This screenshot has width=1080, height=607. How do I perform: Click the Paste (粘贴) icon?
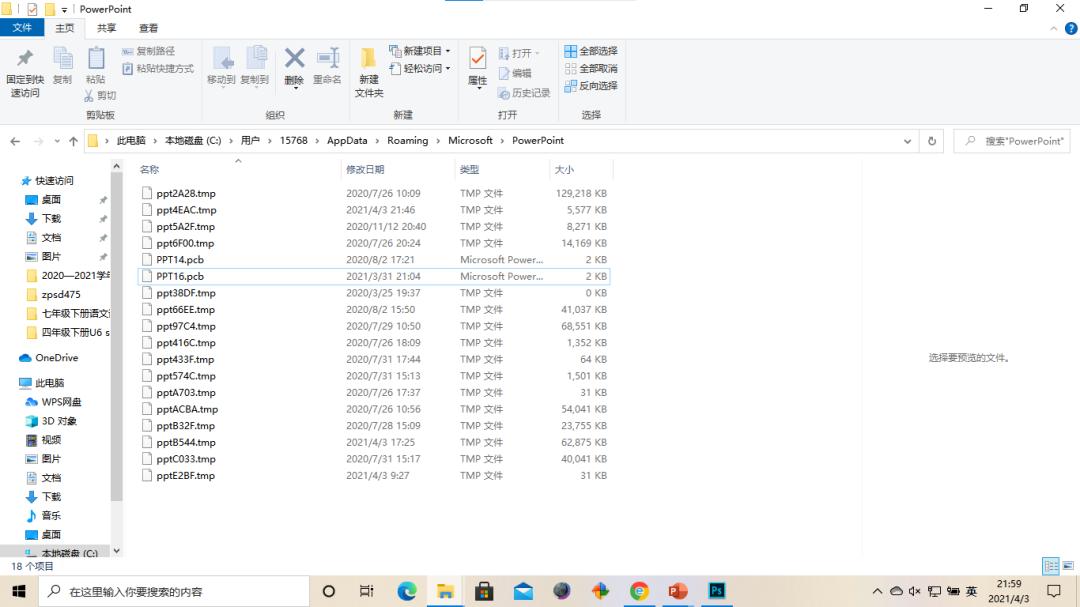(x=95, y=64)
